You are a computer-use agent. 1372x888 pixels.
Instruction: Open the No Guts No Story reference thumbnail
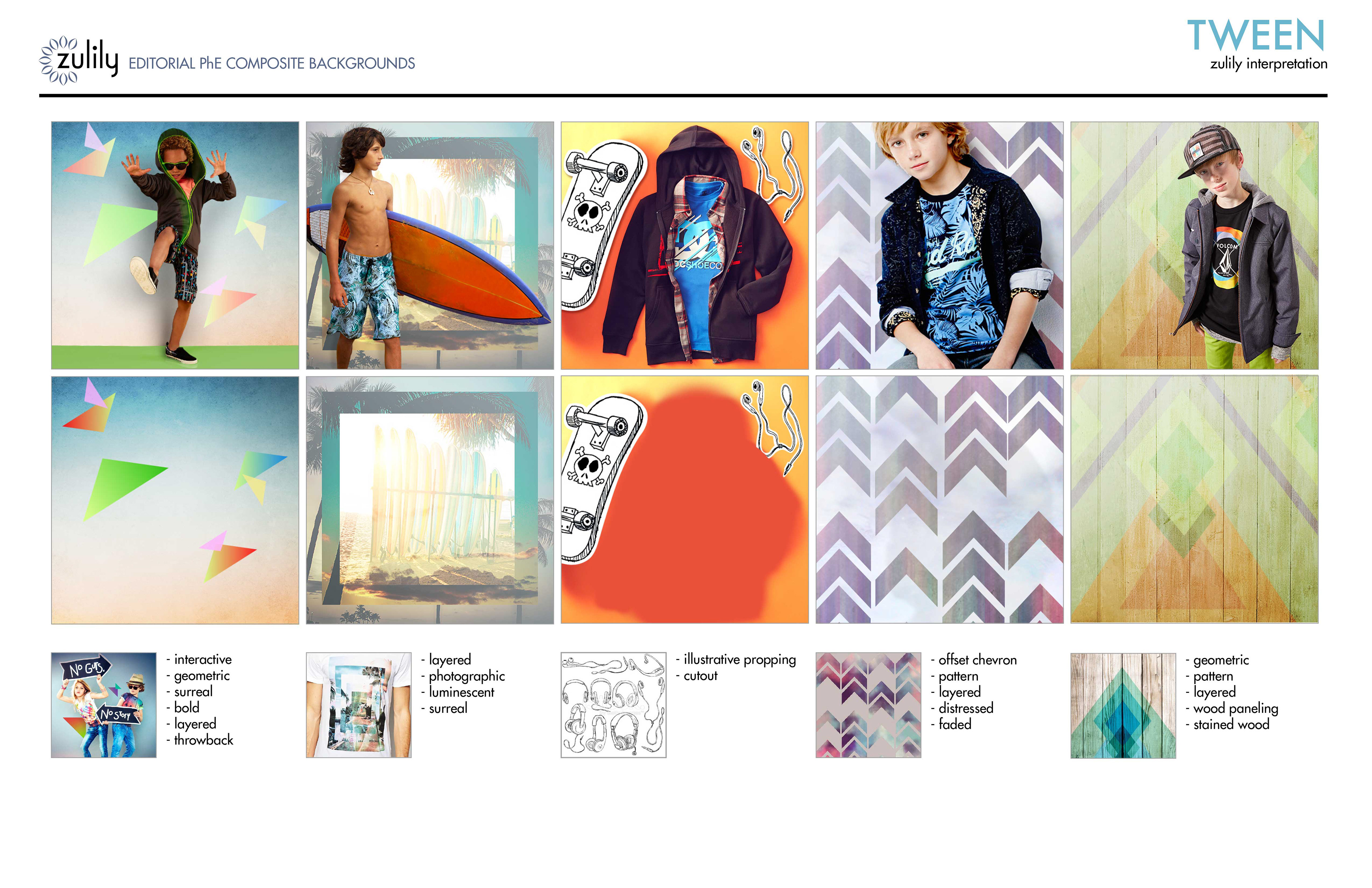tap(104, 705)
